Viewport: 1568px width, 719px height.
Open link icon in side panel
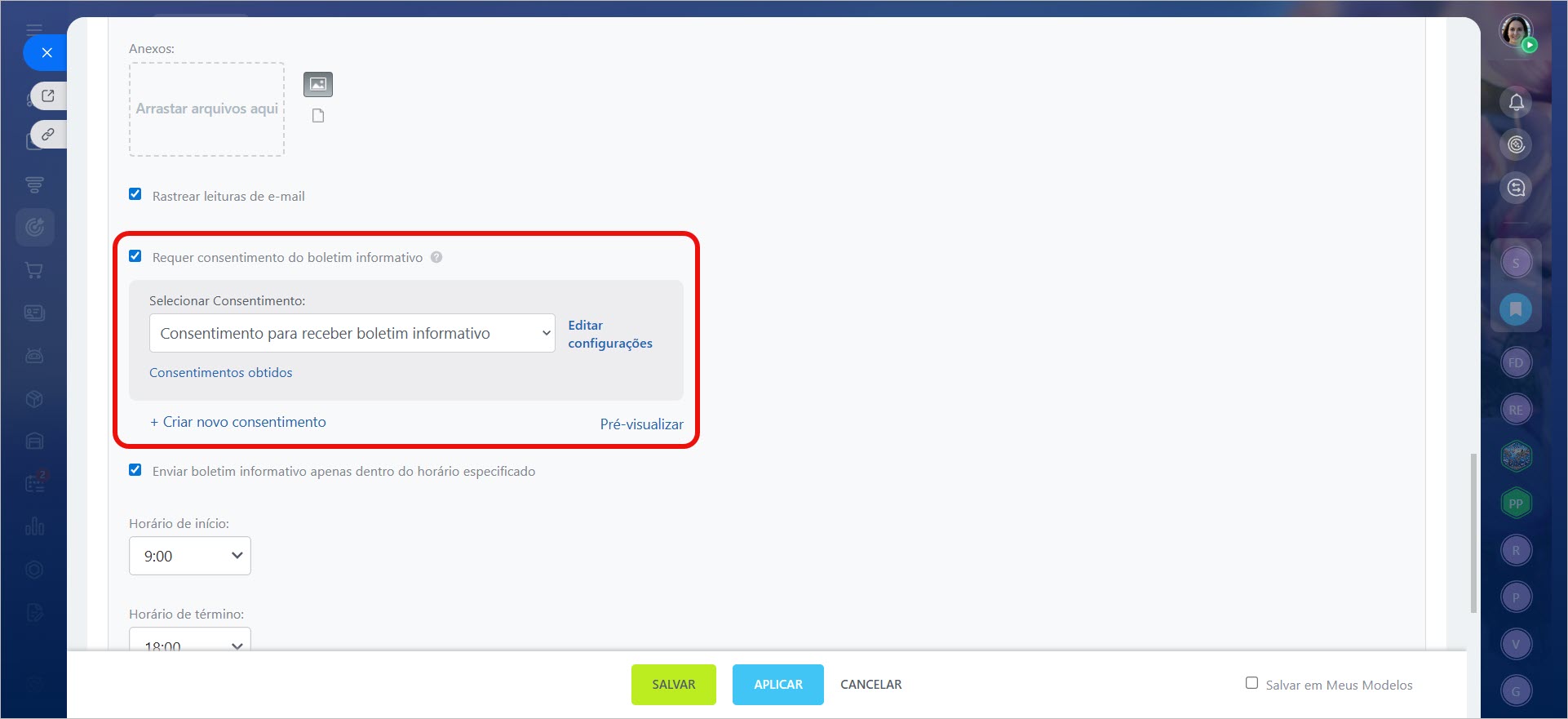48,134
